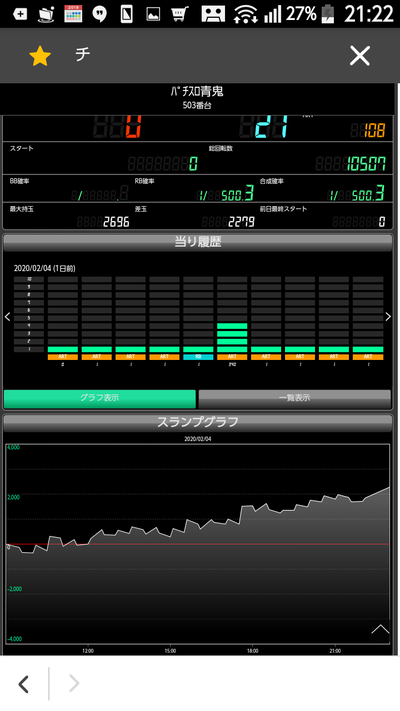This screenshot has height=711, width=400.
Task: Tap the slump graph line near 18:00
Action: coord(253,506)
